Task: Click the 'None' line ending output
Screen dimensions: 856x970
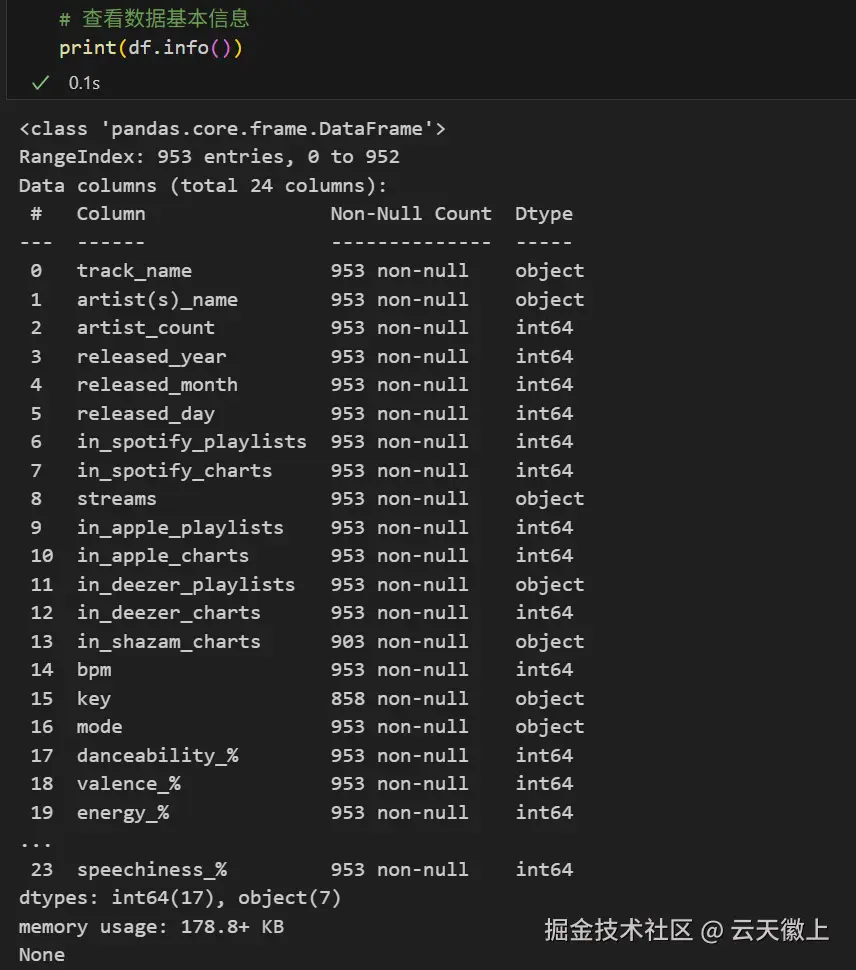Action: 42,955
